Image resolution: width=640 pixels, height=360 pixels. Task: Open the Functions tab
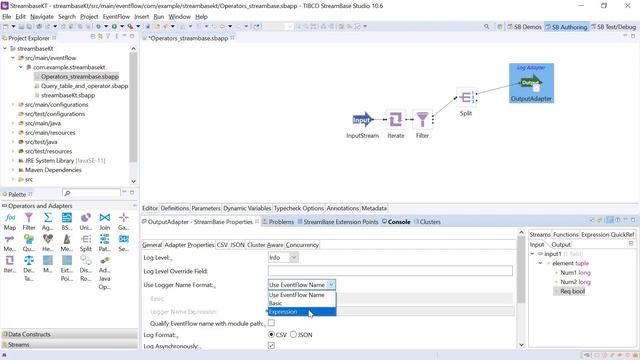click(x=566, y=235)
